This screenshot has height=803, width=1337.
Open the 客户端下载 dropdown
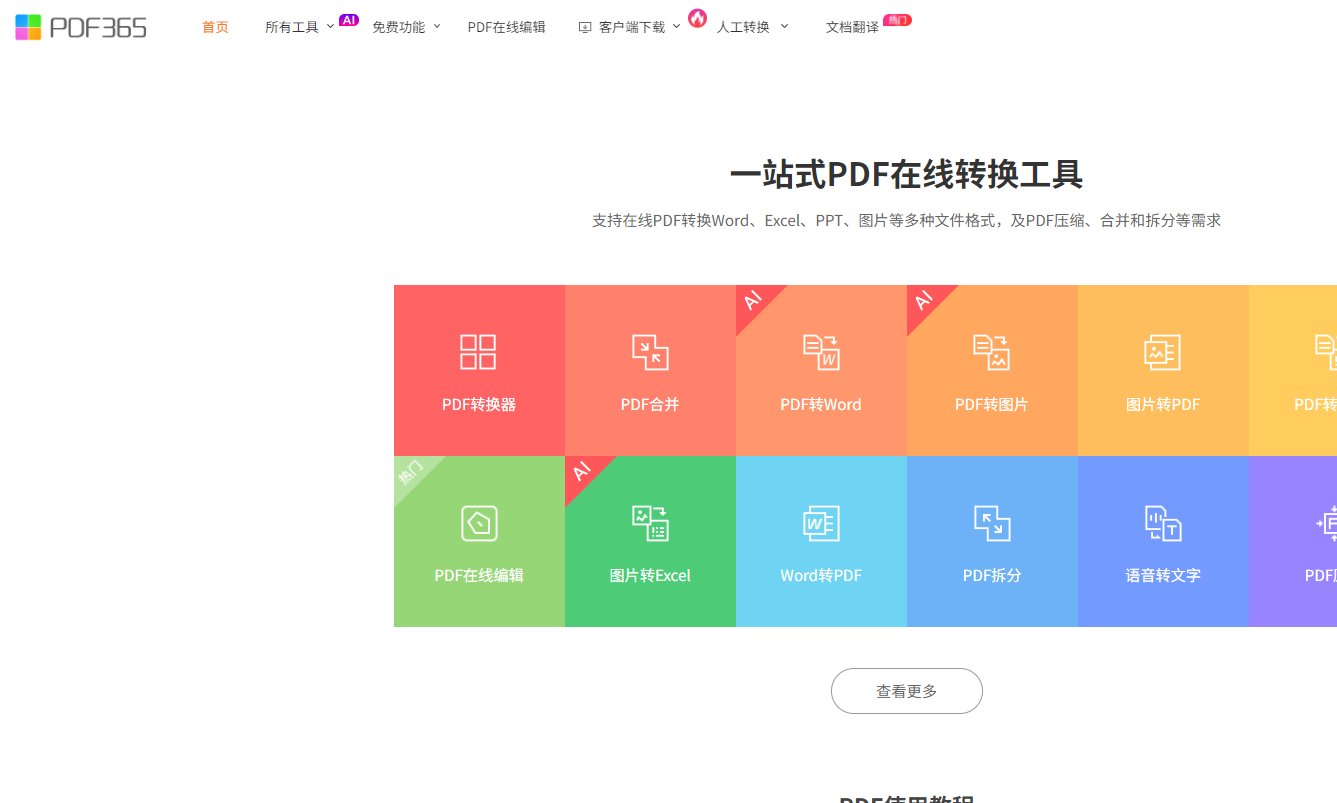tap(630, 27)
